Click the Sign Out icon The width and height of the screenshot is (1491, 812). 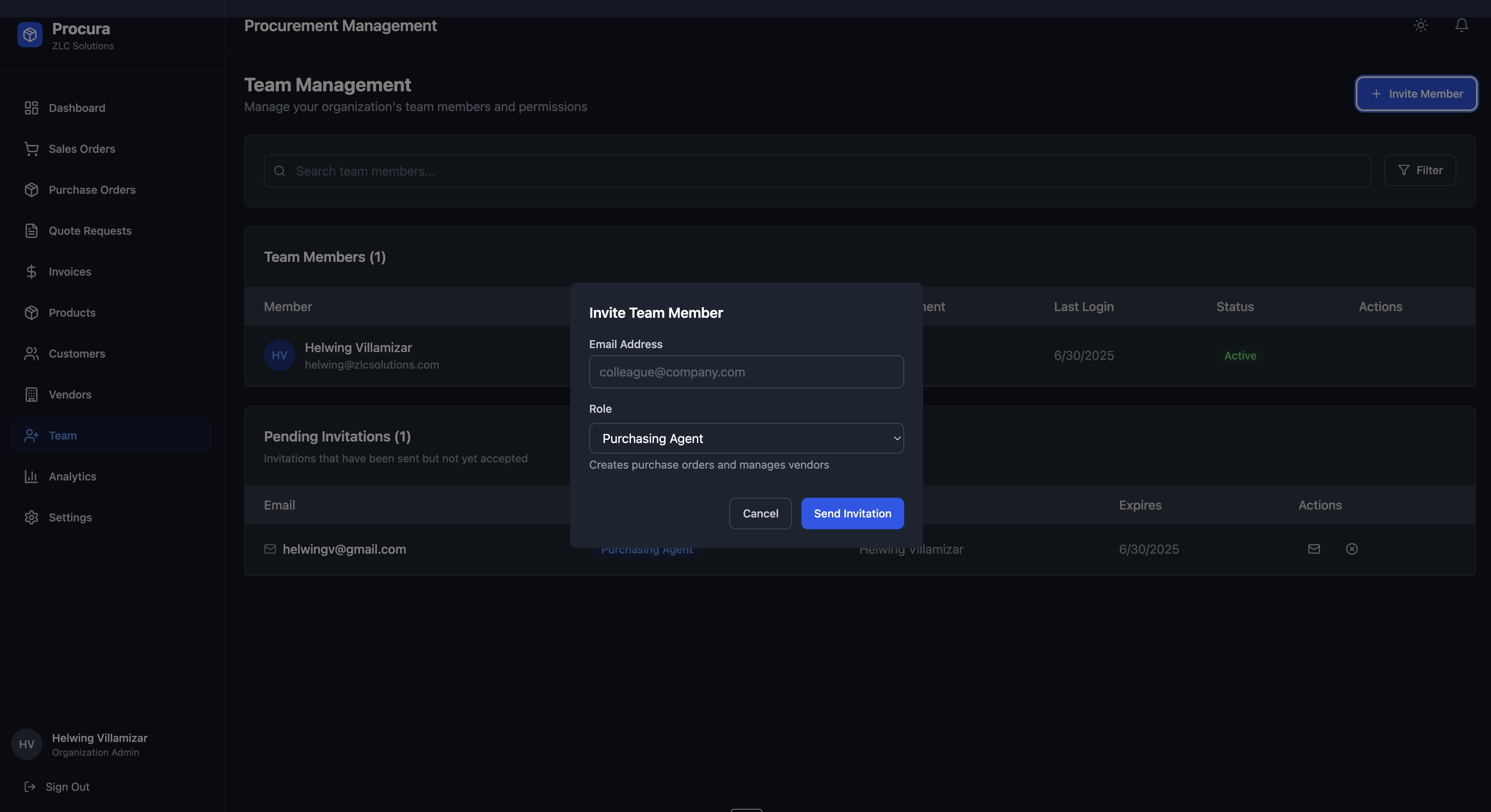pyautogui.click(x=30, y=786)
